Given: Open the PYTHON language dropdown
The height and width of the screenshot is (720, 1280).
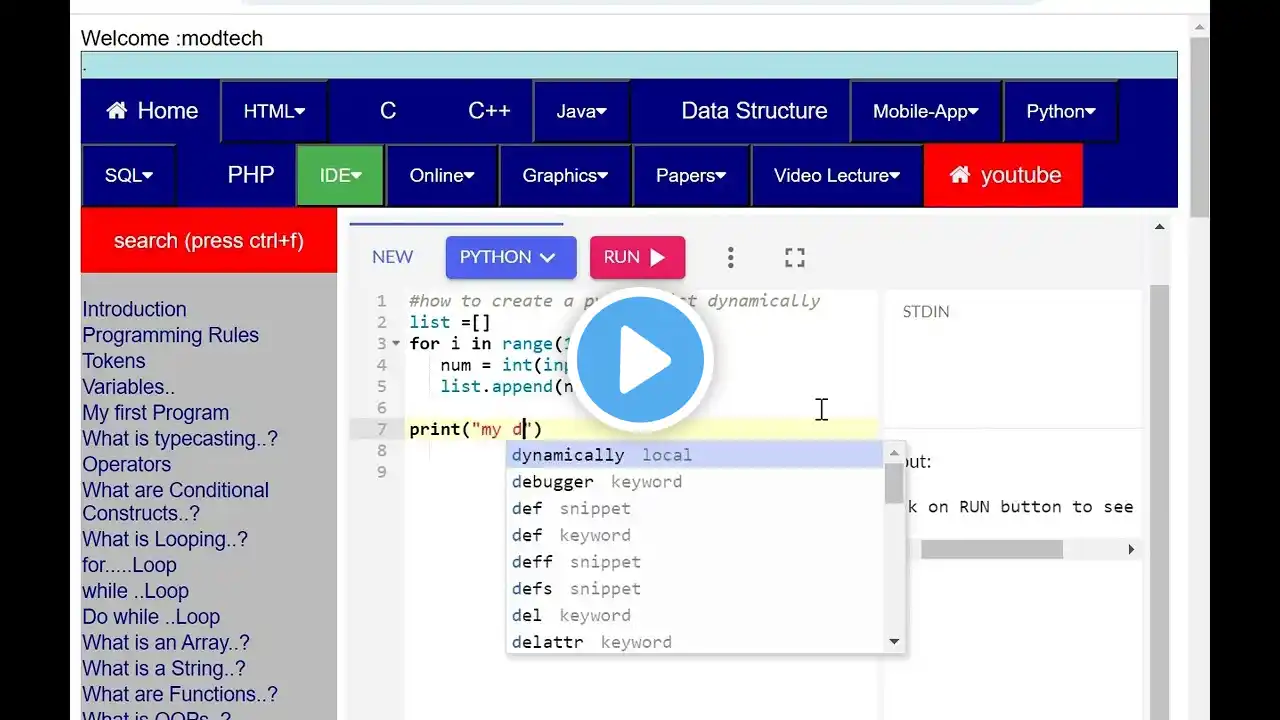Looking at the screenshot, I should 511,257.
